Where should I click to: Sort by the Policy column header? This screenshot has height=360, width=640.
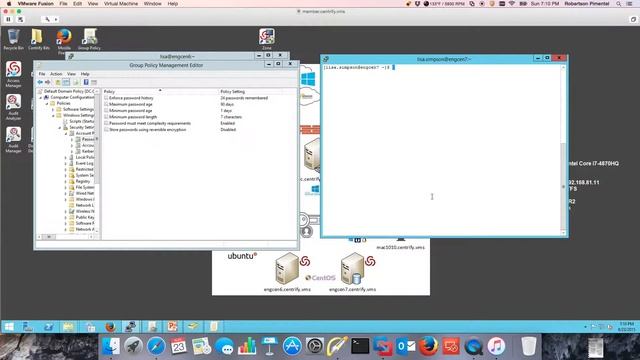[x=160, y=91]
